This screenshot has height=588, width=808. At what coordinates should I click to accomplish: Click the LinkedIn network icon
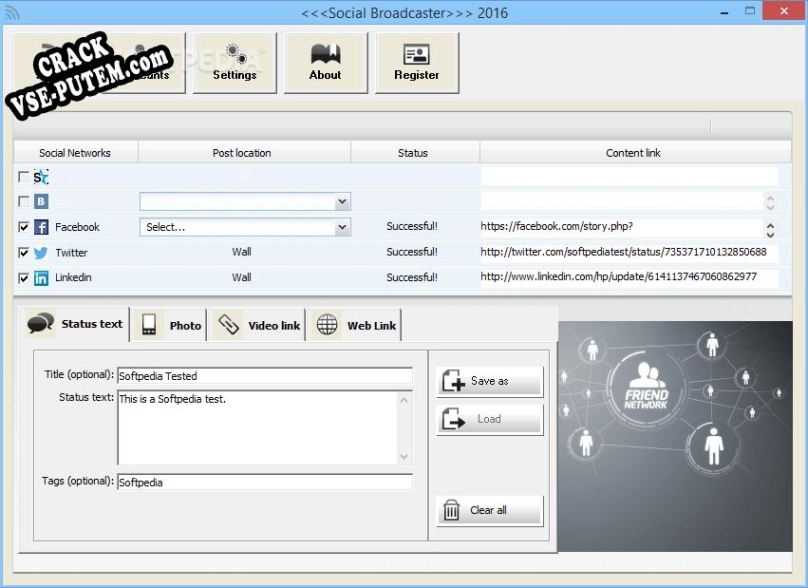pos(41,278)
